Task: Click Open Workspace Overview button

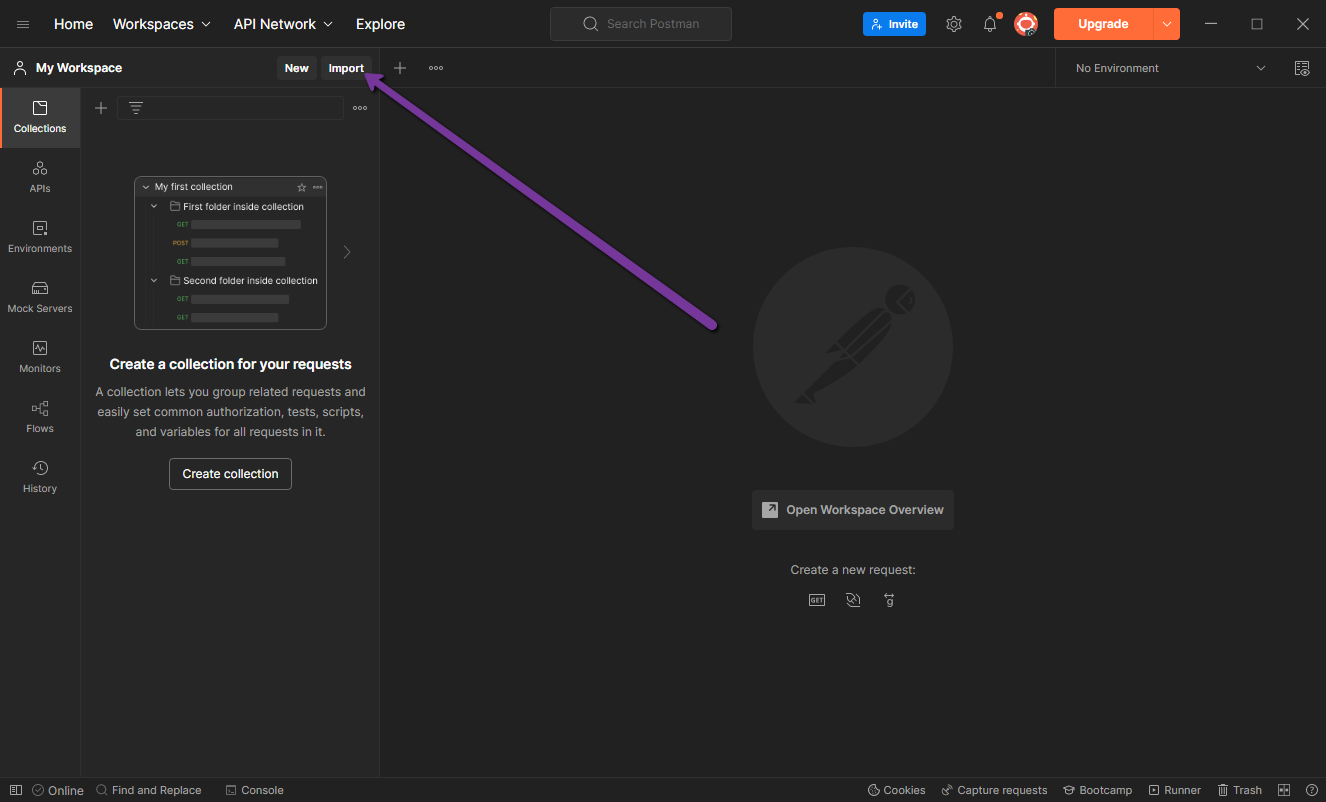Action: point(853,510)
